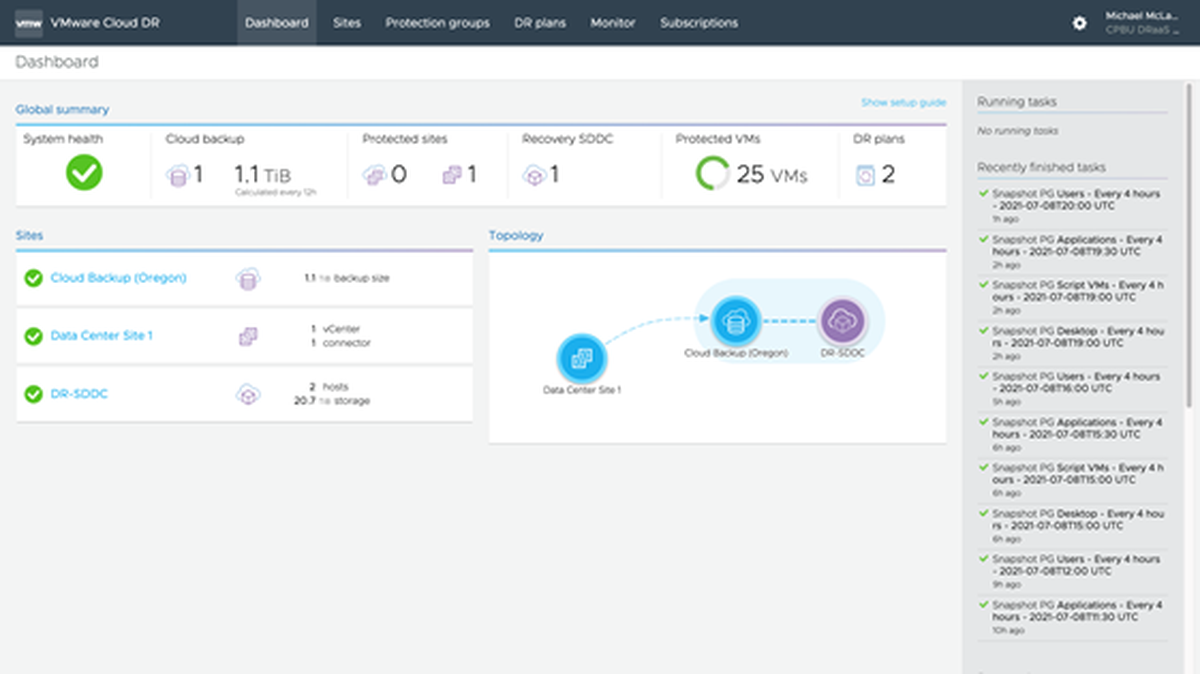Open Cloud Backup (Oregon) site link
Image resolution: width=1200 pixels, height=674 pixels.
118,278
